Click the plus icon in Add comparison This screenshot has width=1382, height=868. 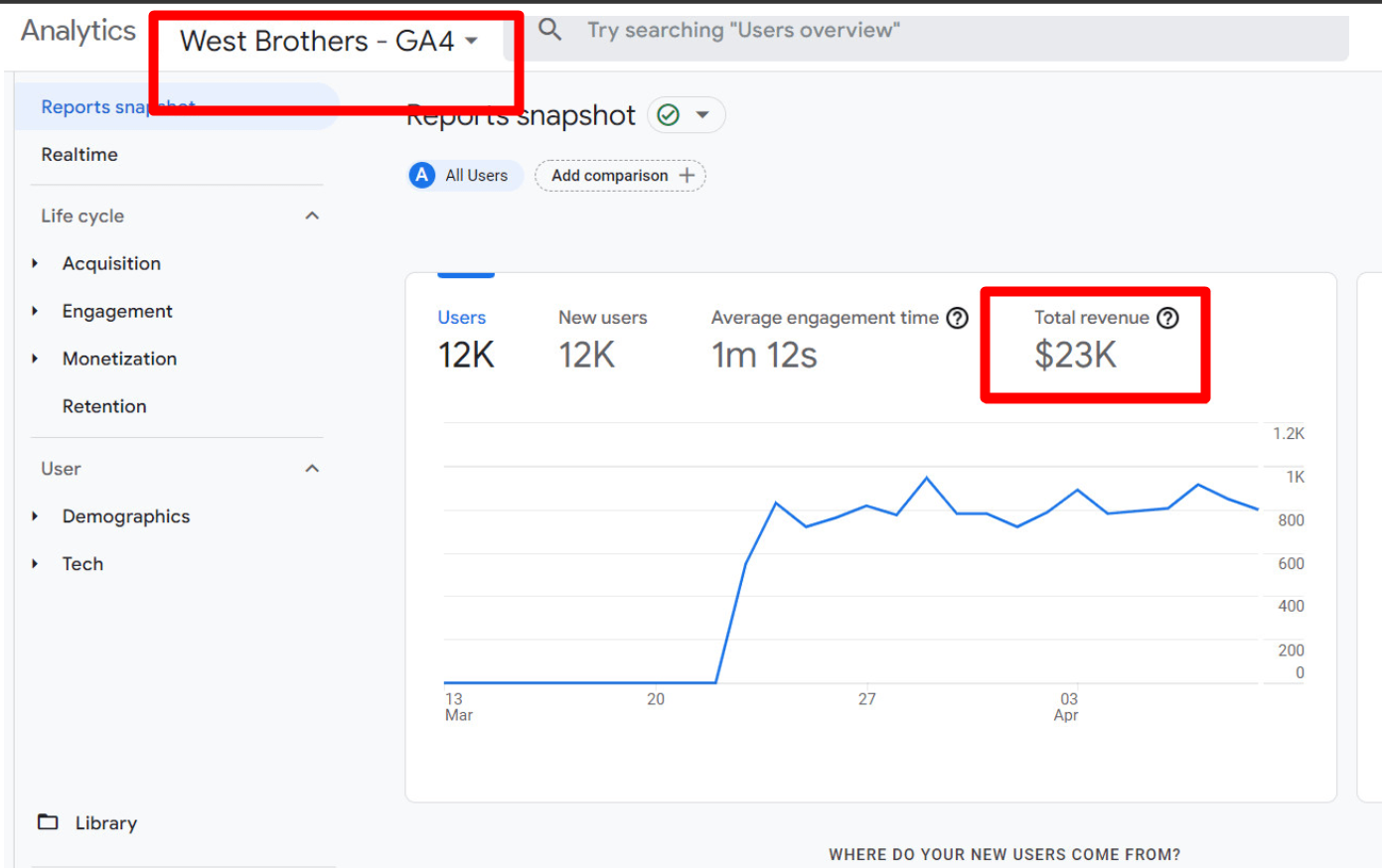pyautogui.click(x=687, y=176)
